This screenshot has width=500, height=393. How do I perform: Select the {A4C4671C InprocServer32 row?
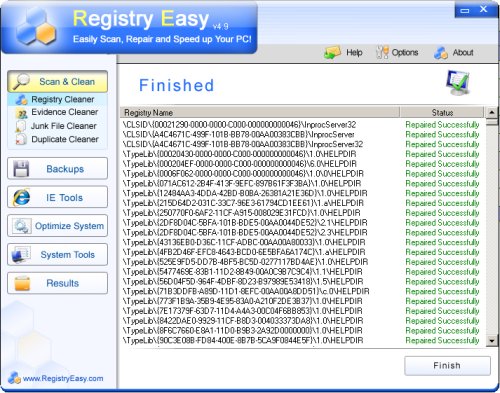point(302,144)
